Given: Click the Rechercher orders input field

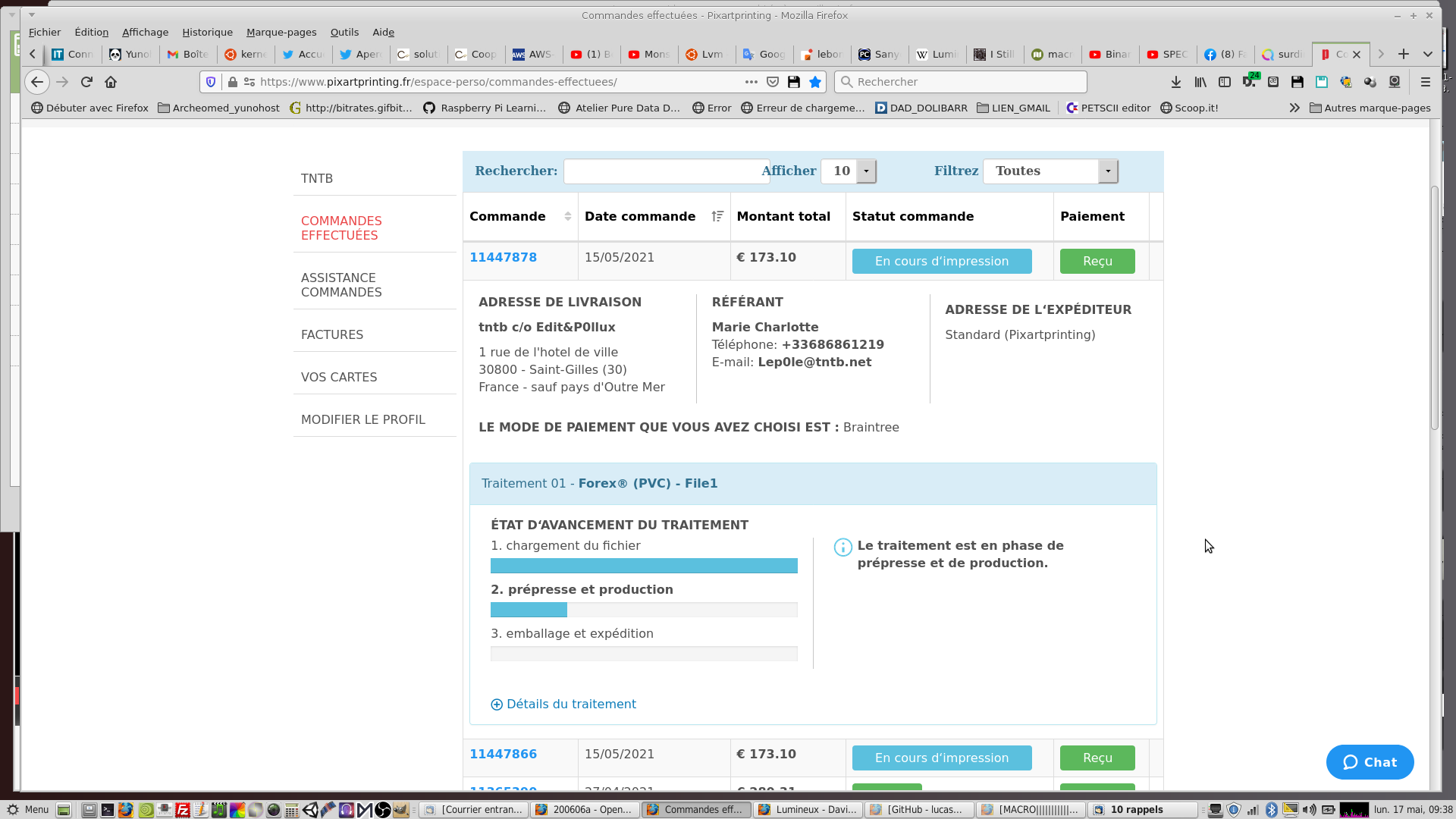Looking at the screenshot, I should 666,171.
